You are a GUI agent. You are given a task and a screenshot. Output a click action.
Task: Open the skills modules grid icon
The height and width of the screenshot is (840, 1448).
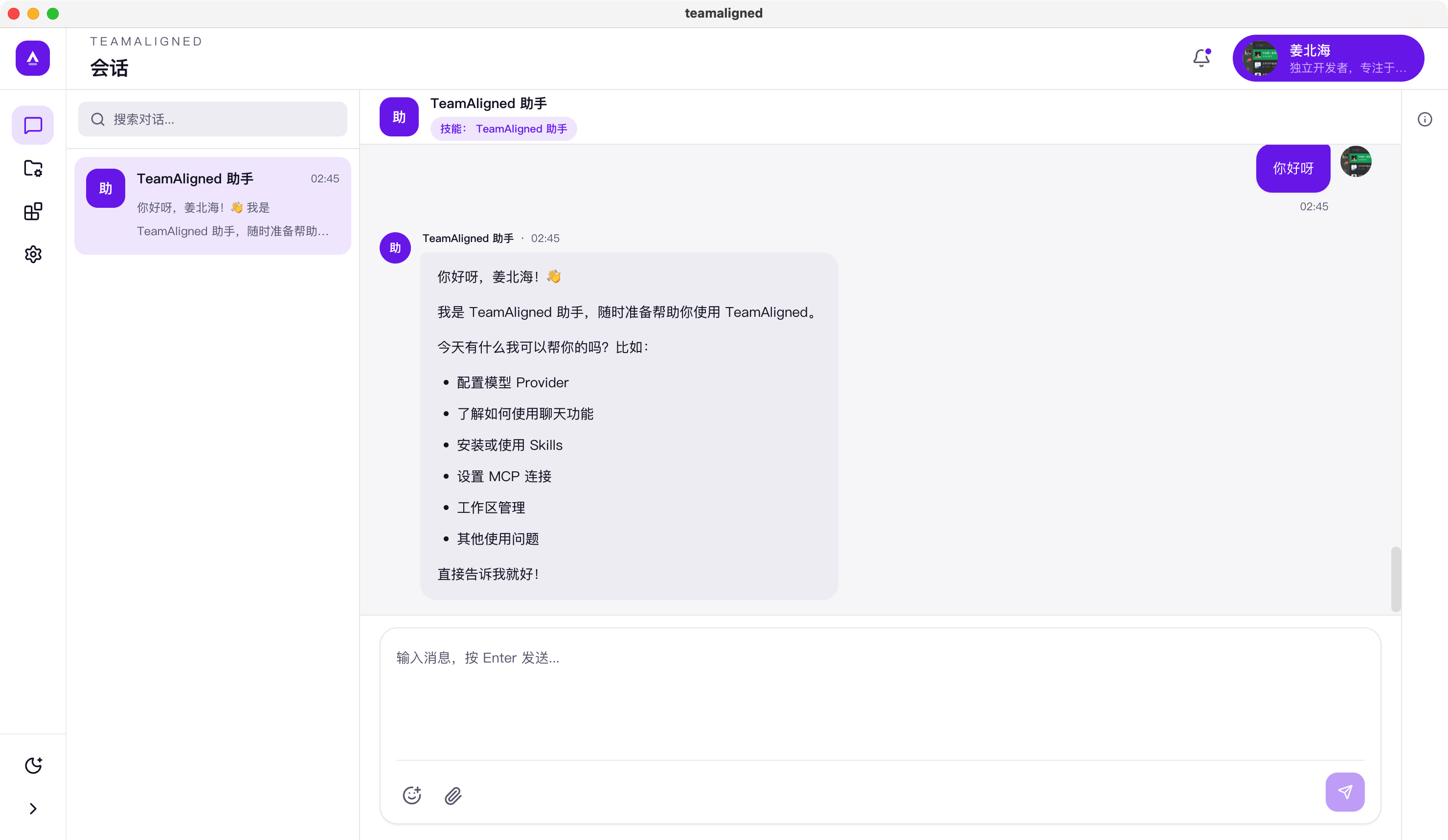[x=33, y=211]
